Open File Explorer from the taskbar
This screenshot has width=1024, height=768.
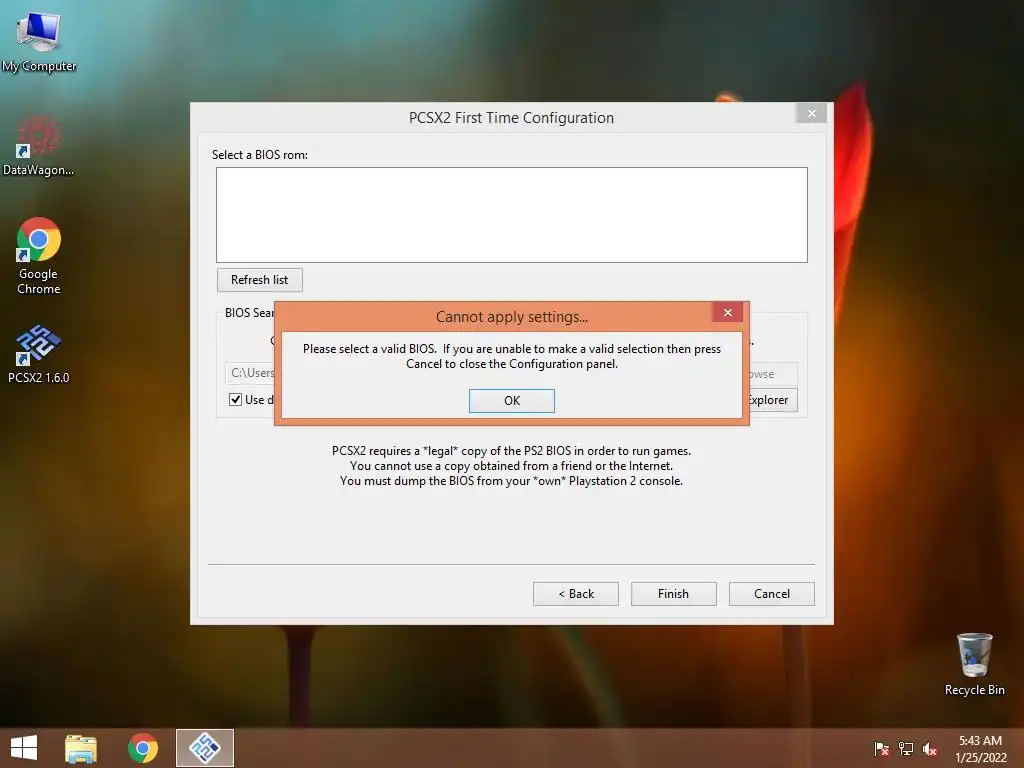click(81, 748)
